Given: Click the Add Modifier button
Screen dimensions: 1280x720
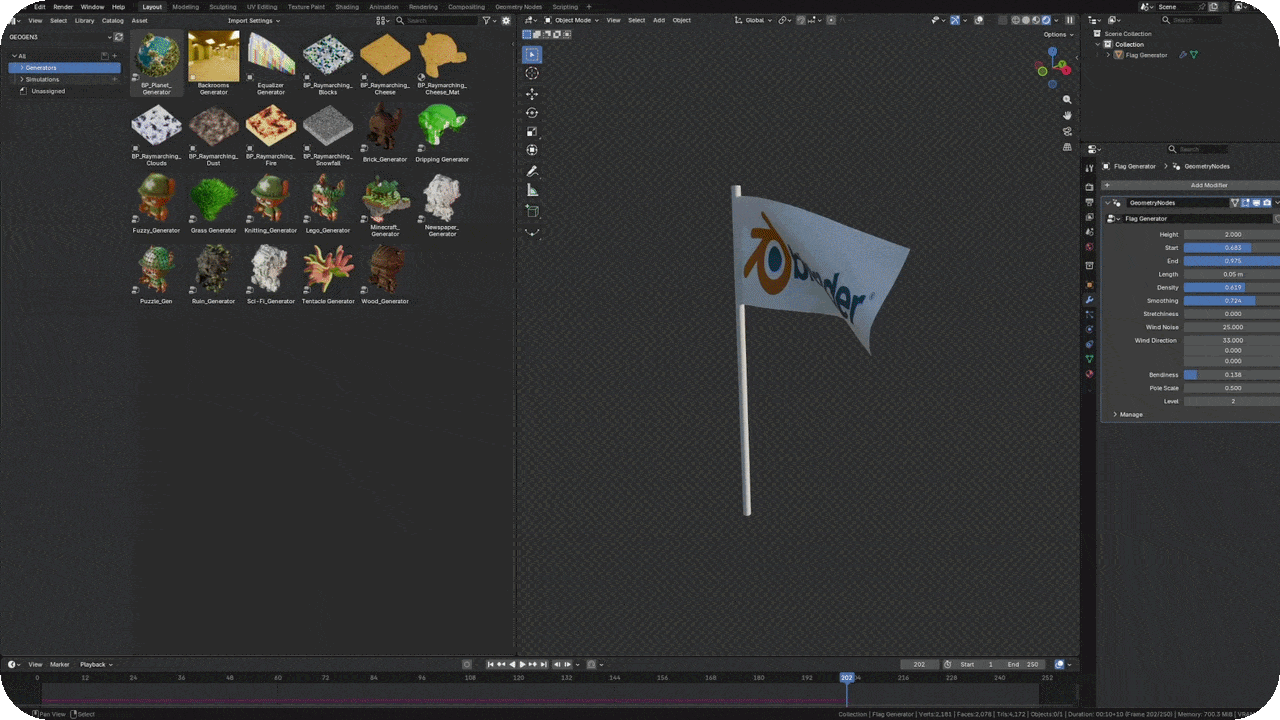Looking at the screenshot, I should (1209, 185).
